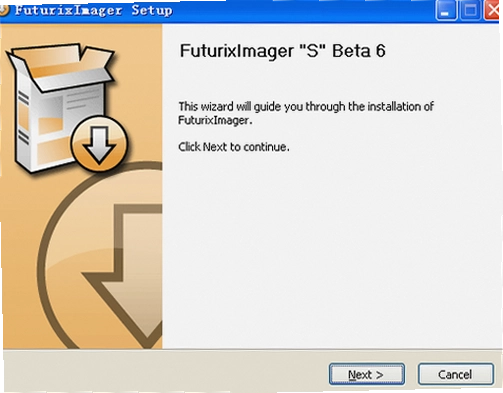Cancel the FuturixImager installation
This screenshot has height=393, width=503.
455,374
